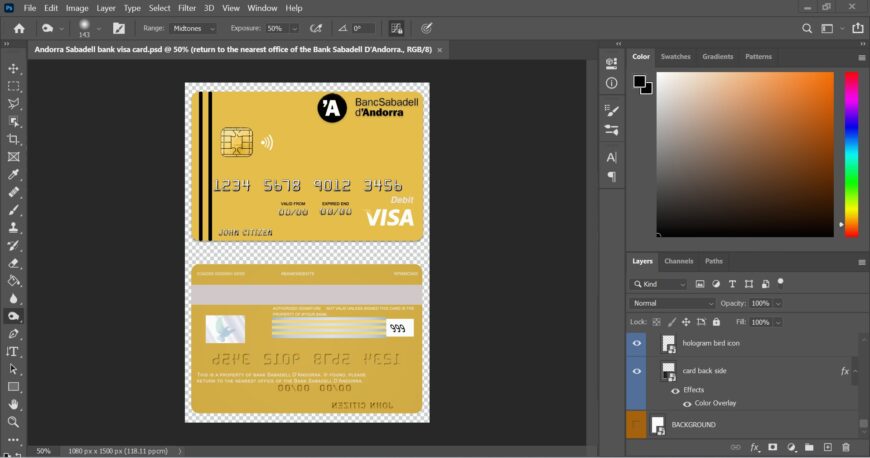The width and height of the screenshot is (870, 458).
Task: Toggle pressure for size icon
Action: [x=426, y=28]
